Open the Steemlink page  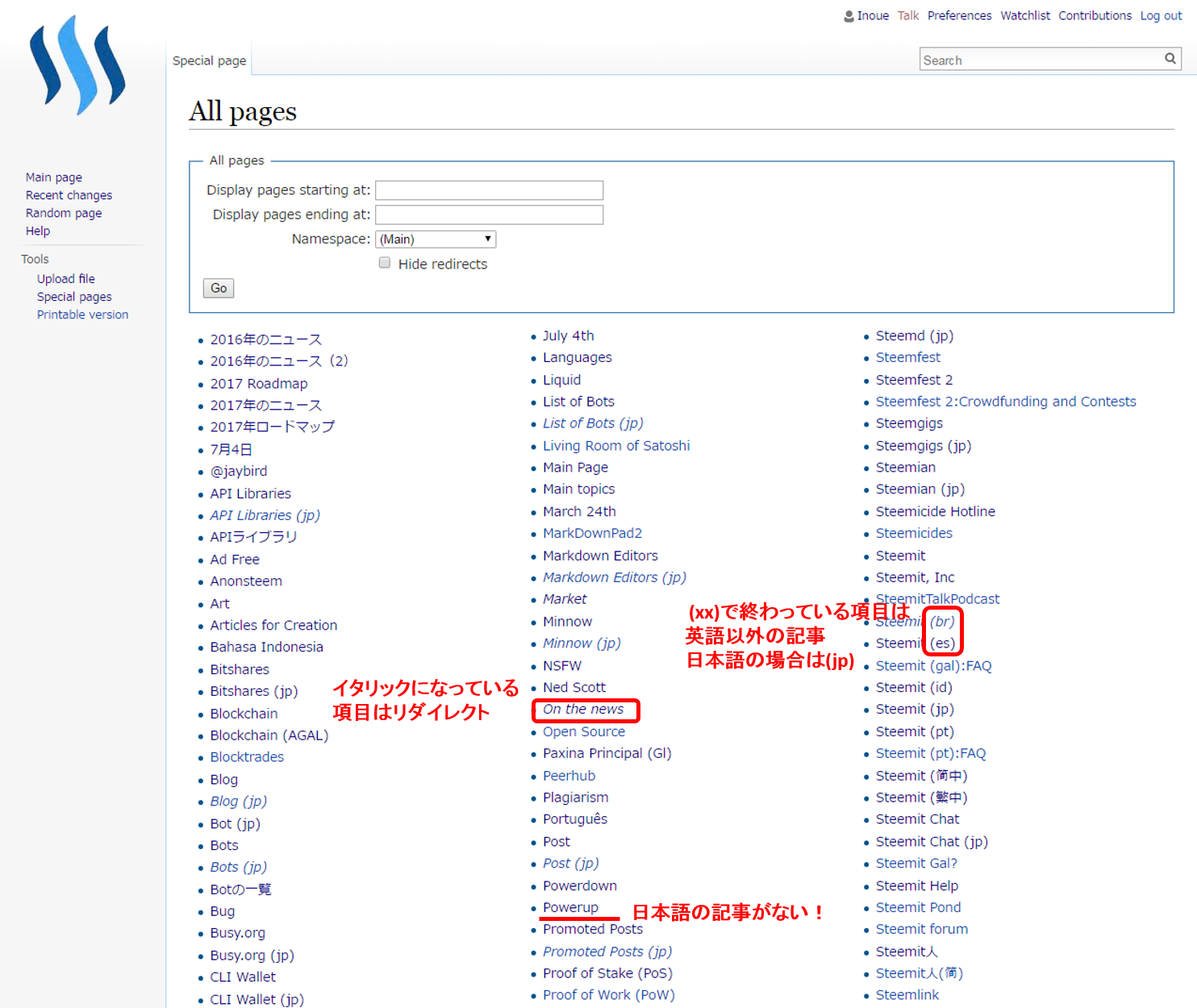tap(907, 995)
